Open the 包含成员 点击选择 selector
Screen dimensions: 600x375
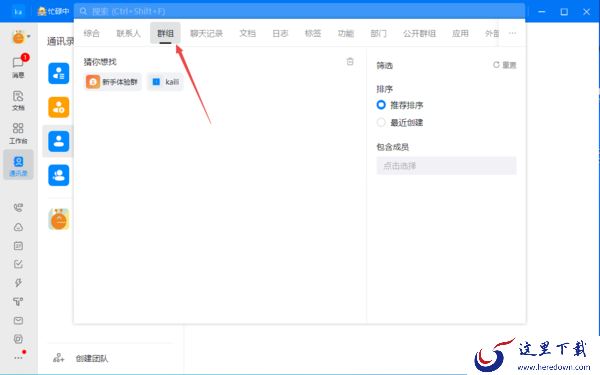pyautogui.click(x=446, y=166)
